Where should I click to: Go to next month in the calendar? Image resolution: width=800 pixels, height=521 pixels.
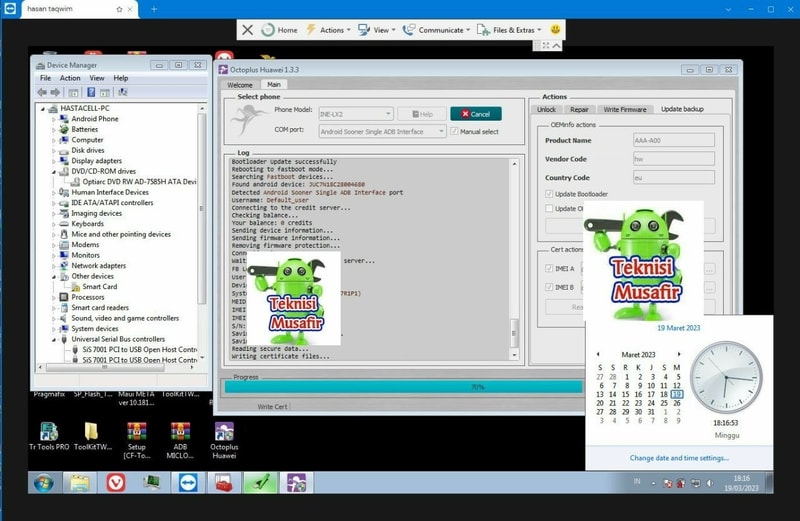679,354
